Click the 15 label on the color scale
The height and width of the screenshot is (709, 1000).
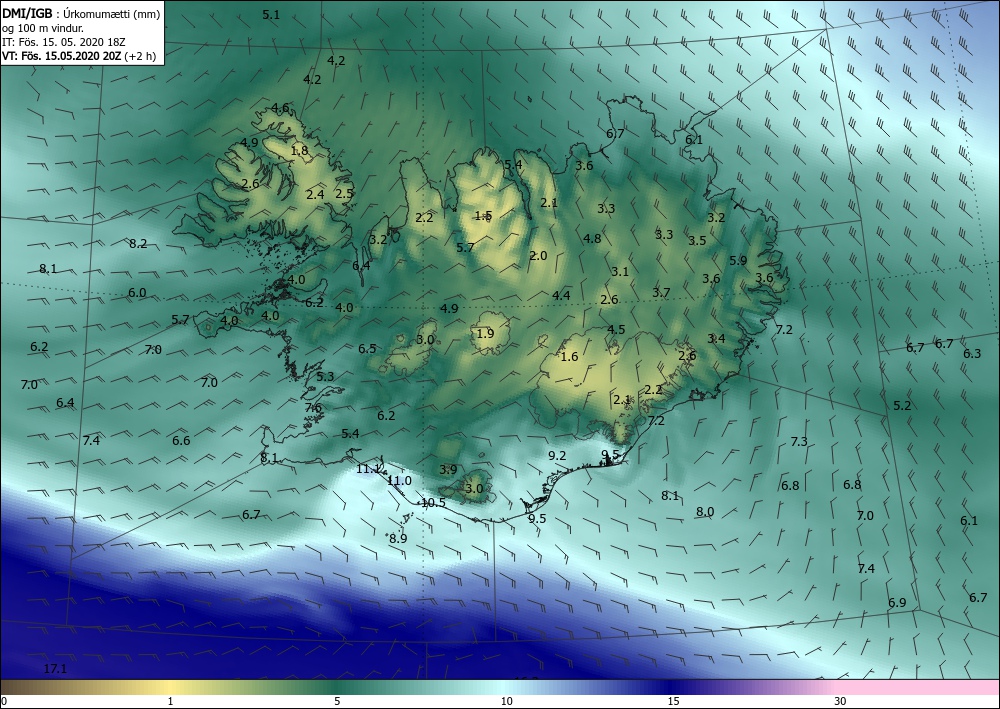coord(673,701)
